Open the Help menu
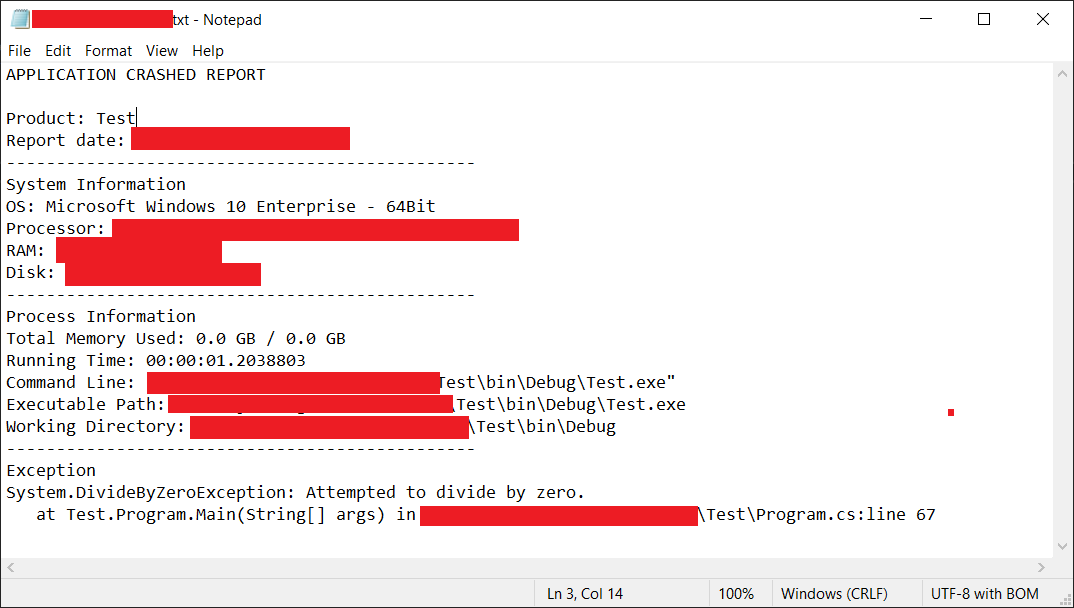 coord(208,51)
